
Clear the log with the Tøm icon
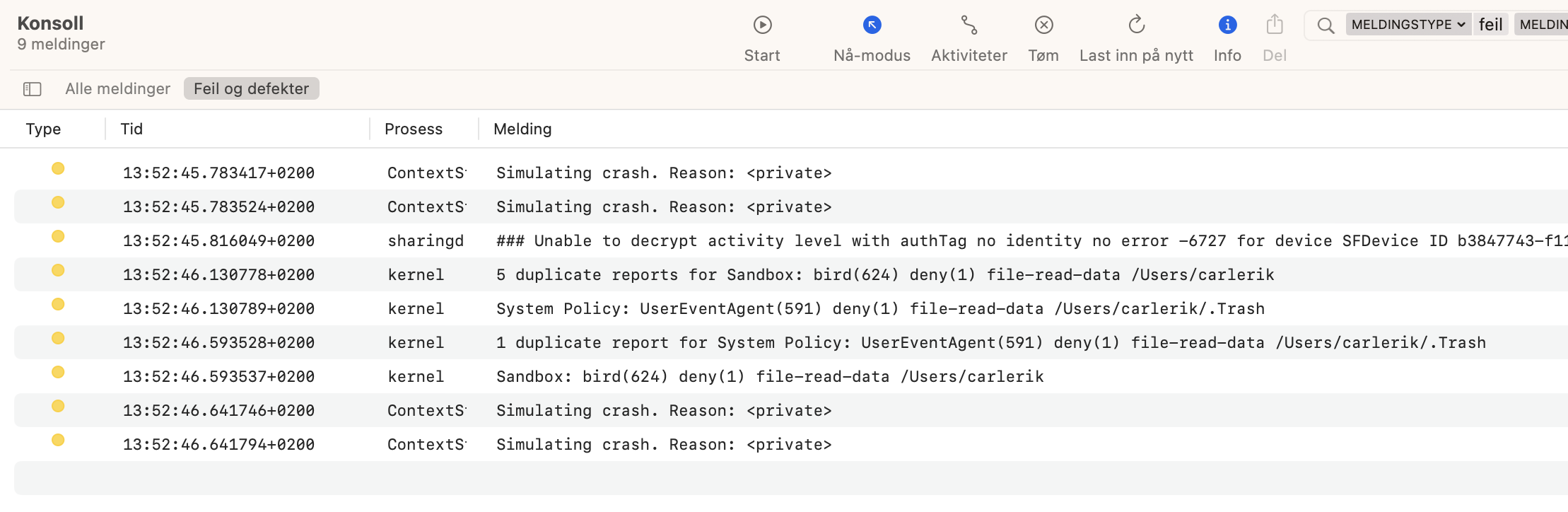pyautogui.click(x=1043, y=25)
